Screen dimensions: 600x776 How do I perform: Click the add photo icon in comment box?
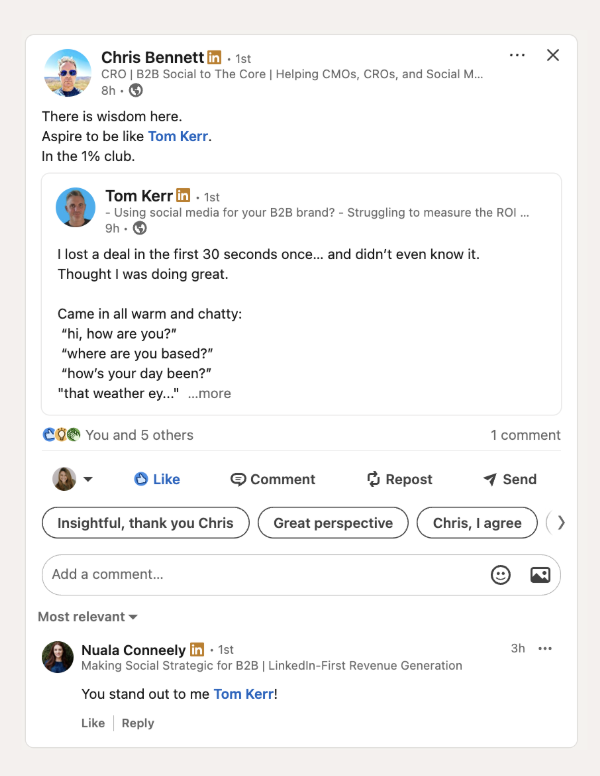(x=540, y=575)
